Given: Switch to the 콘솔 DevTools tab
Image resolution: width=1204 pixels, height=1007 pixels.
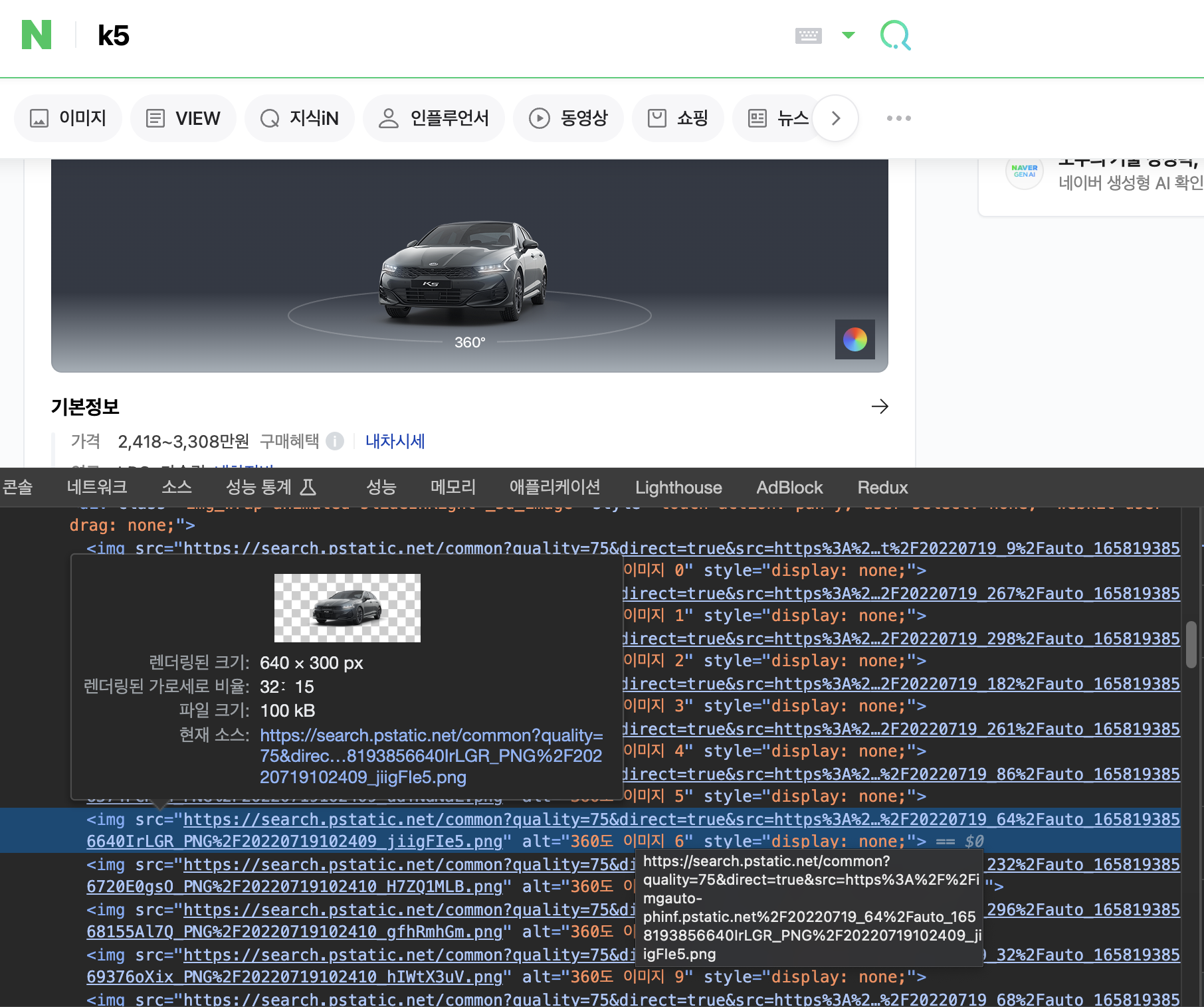Looking at the screenshot, I should click(17, 487).
